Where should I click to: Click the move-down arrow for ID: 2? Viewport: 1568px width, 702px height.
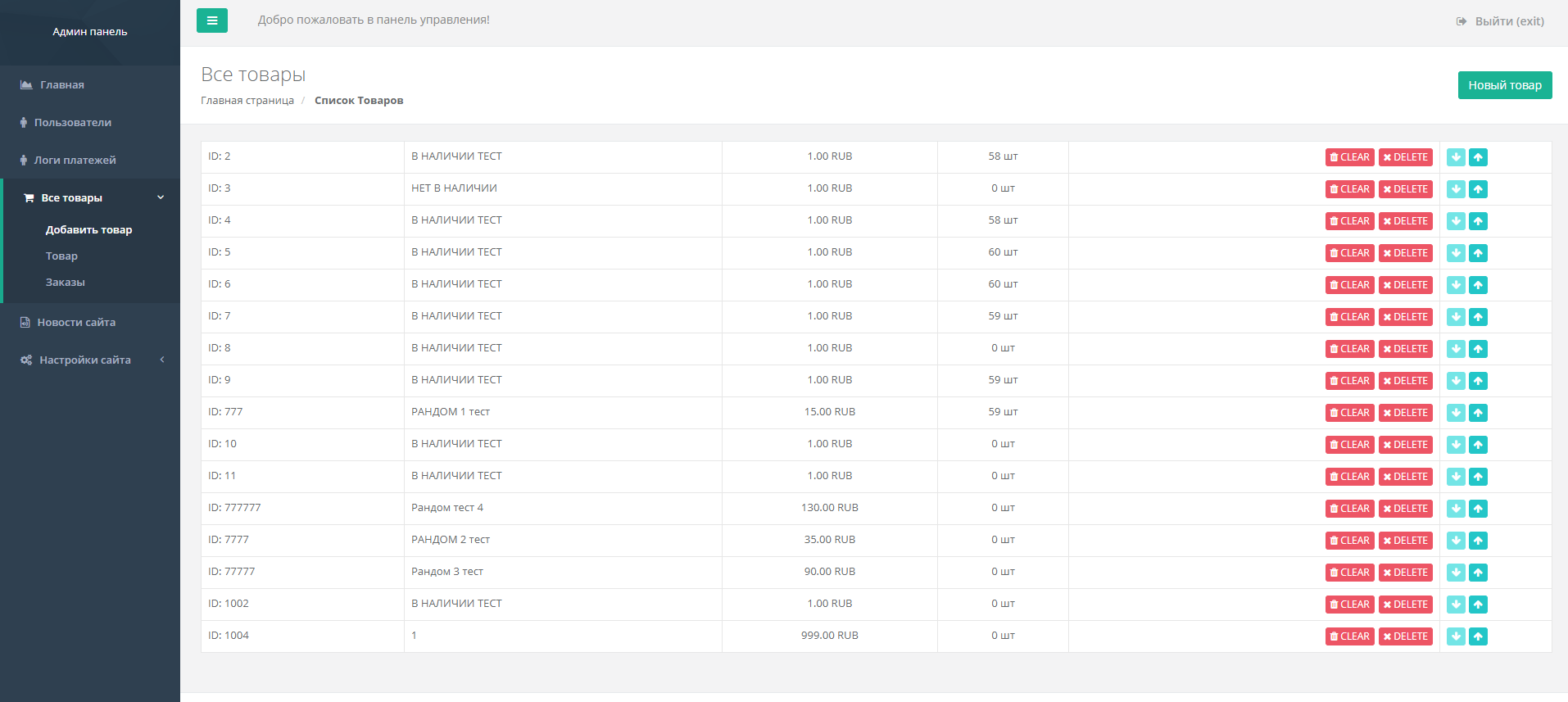tap(1456, 157)
